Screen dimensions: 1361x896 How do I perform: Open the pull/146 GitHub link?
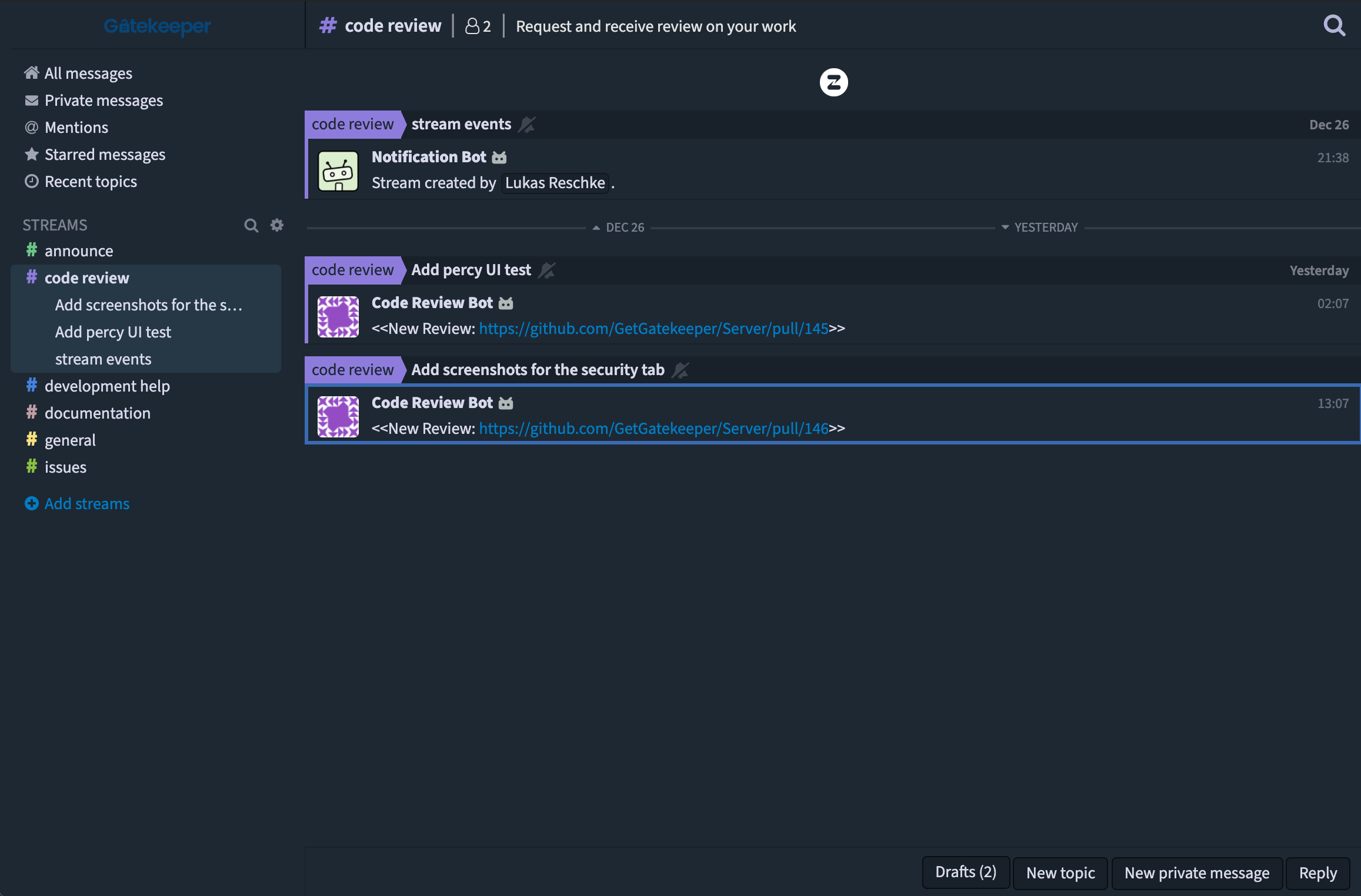point(653,429)
